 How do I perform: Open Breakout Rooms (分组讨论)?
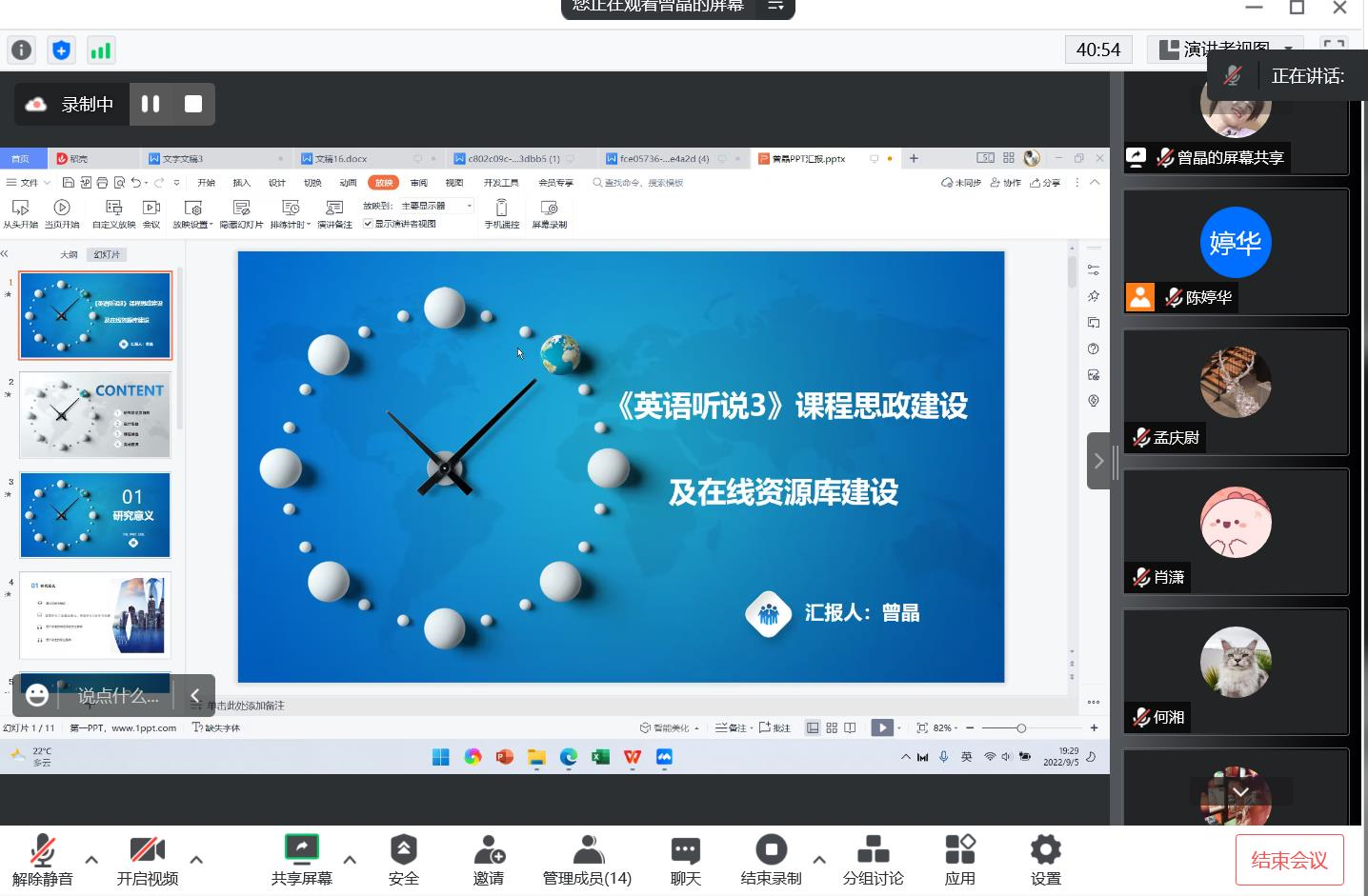click(x=873, y=849)
